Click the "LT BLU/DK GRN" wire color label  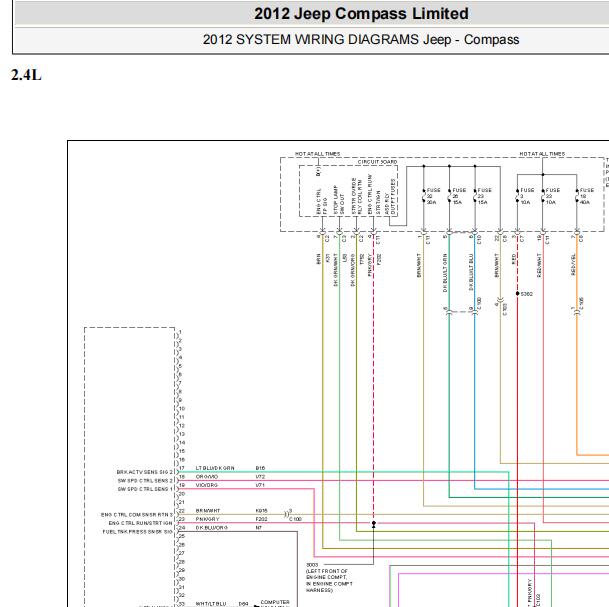(215, 468)
